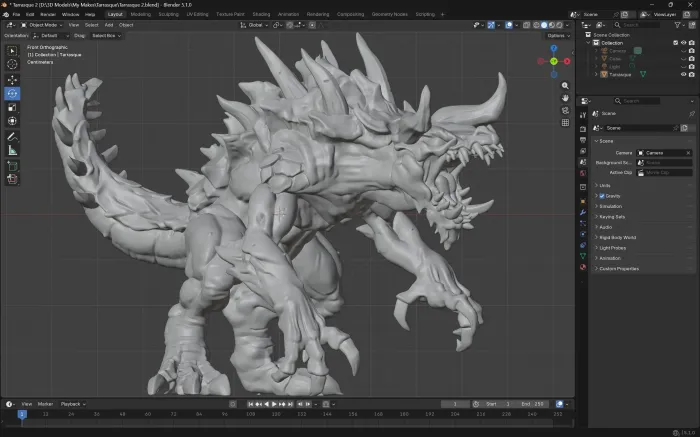Click the End frame 250 field
This screenshot has width=700, height=437.
tap(534, 404)
